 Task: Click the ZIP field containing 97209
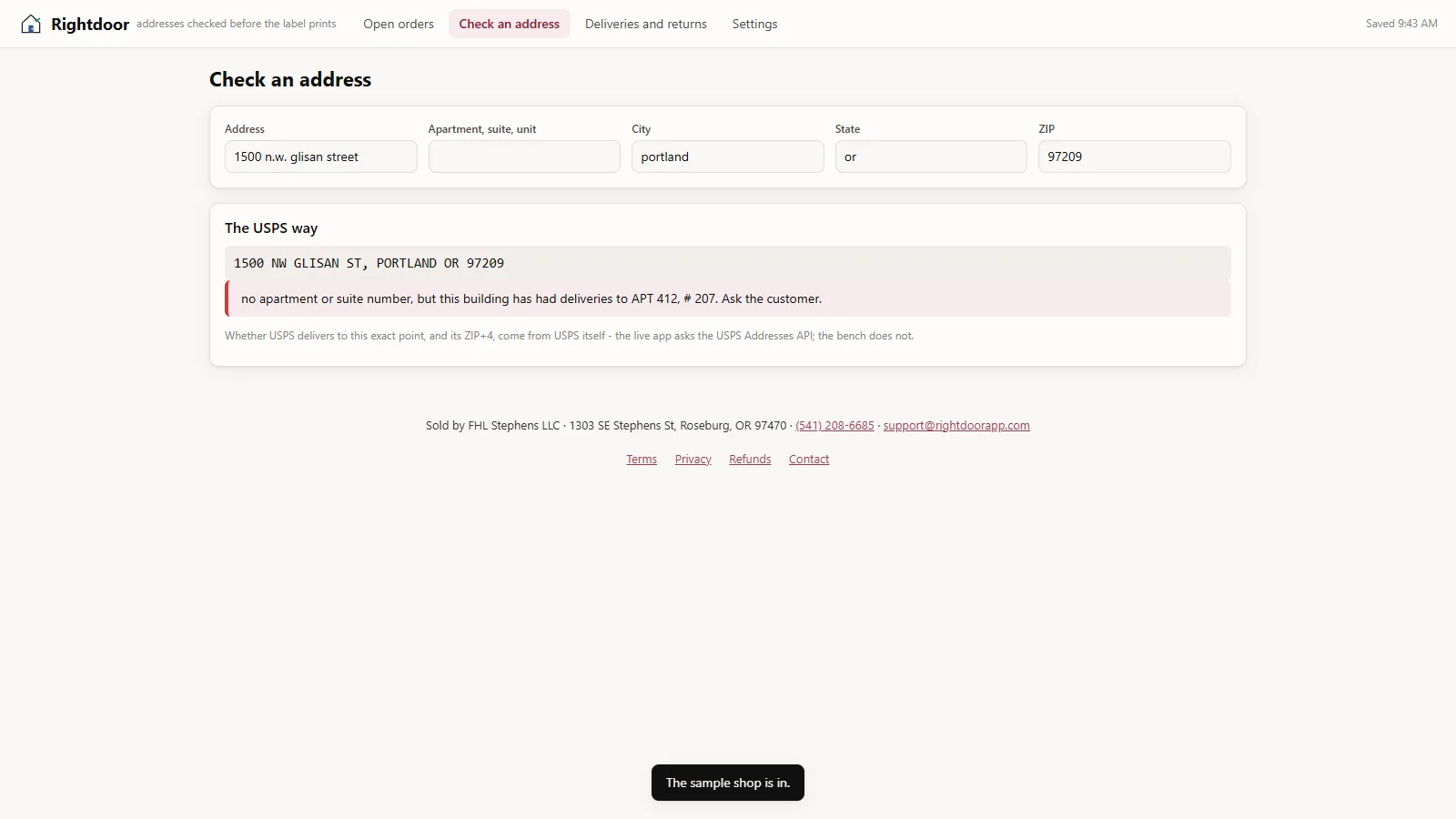point(1135,157)
